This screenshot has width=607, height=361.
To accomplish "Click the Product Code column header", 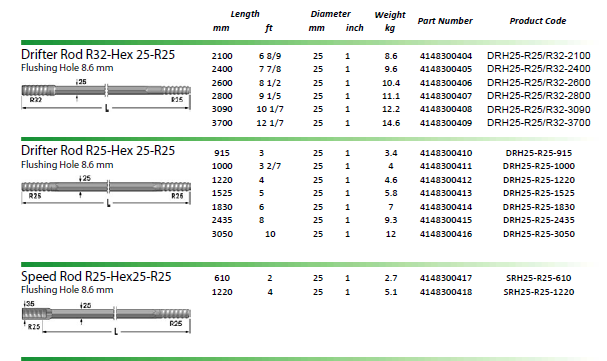I will pyautogui.click(x=538, y=21).
